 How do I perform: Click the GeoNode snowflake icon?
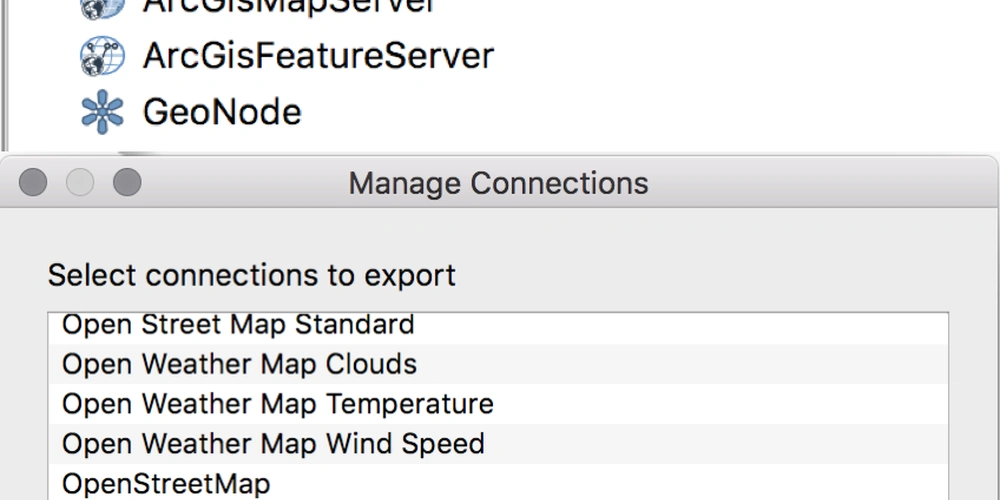click(102, 112)
